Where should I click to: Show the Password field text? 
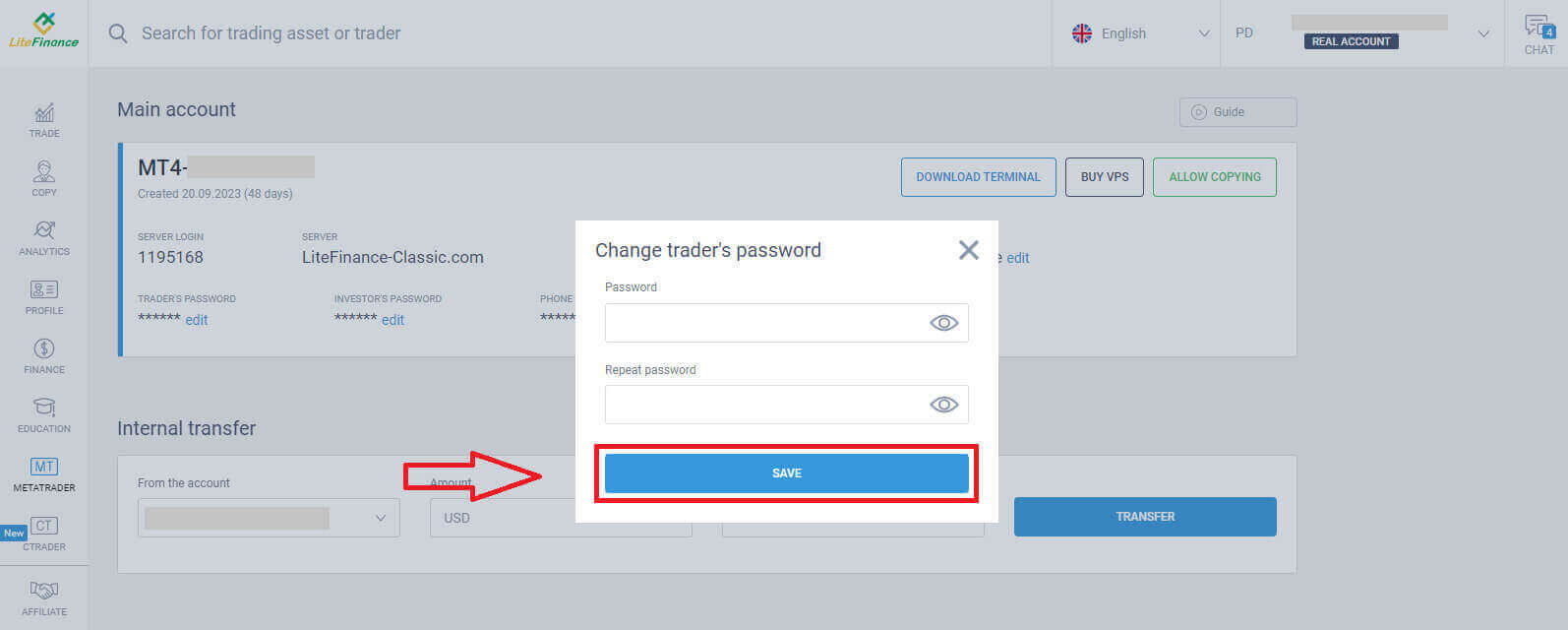click(943, 323)
